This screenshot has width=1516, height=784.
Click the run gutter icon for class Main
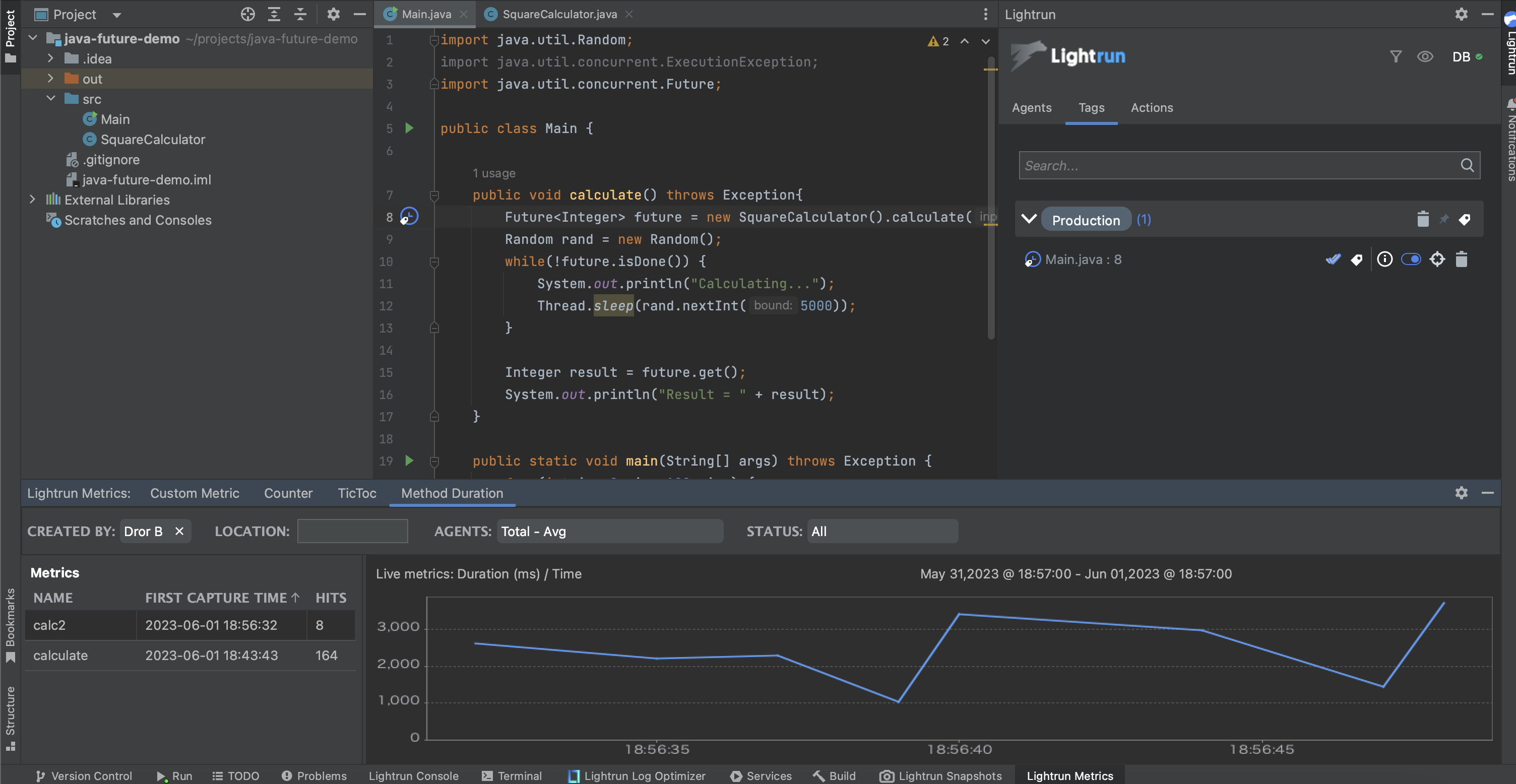(409, 128)
